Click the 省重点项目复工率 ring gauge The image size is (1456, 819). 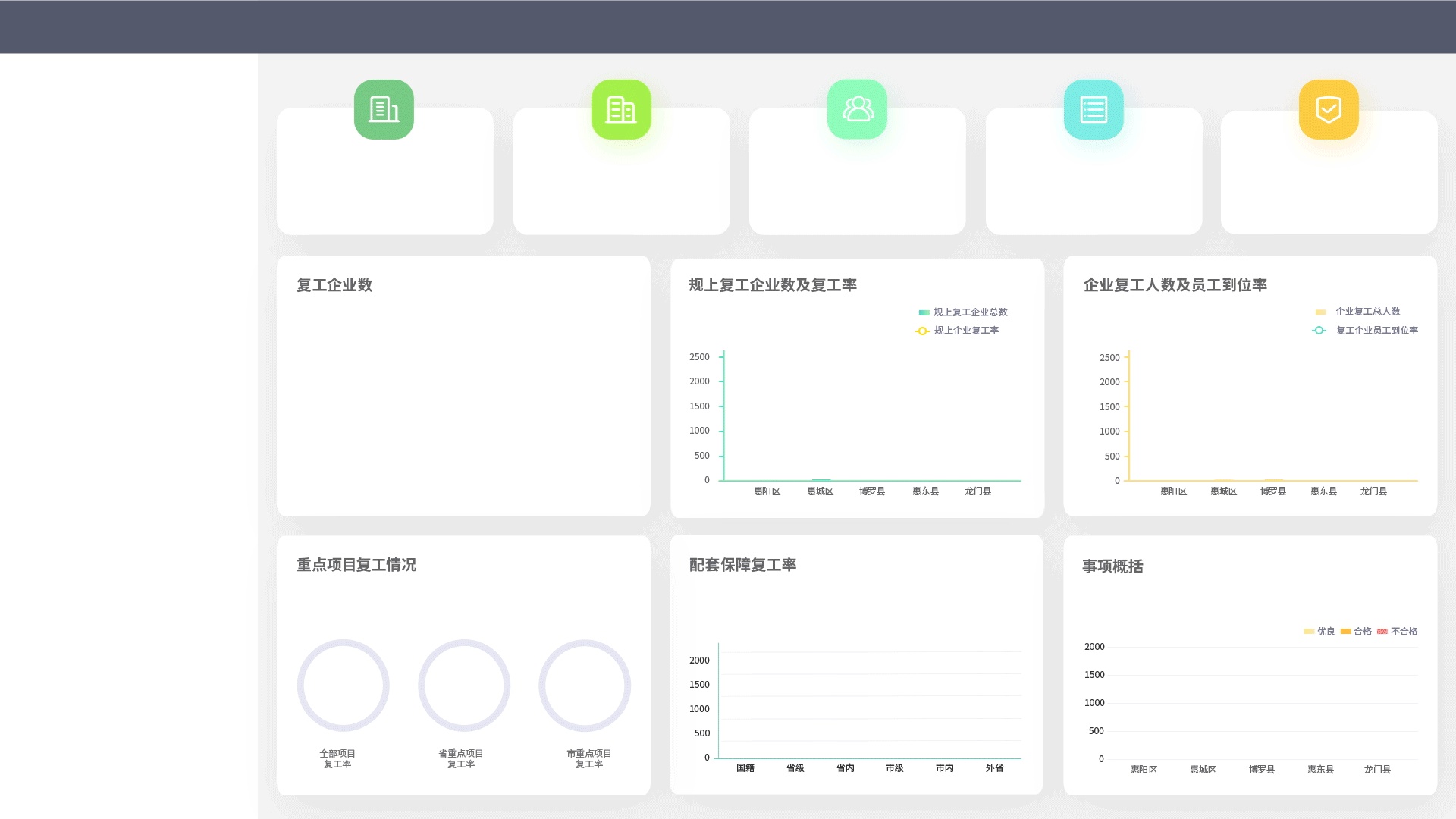tap(464, 686)
